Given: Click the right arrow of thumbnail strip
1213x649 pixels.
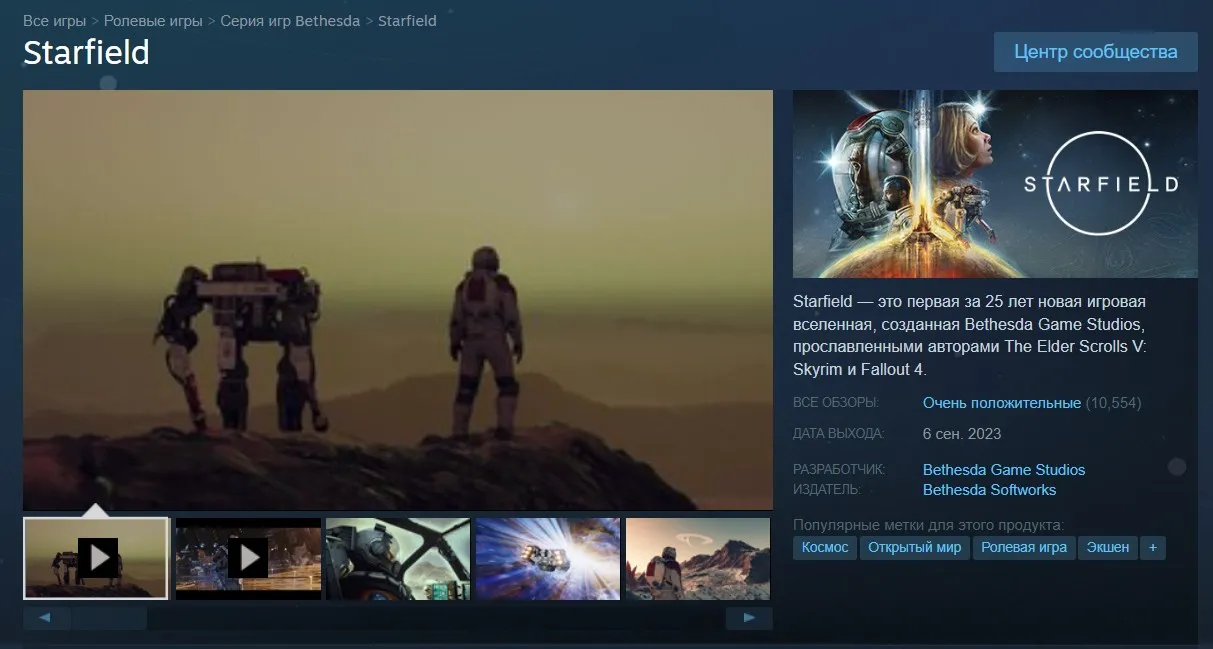Looking at the screenshot, I should (749, 618).
